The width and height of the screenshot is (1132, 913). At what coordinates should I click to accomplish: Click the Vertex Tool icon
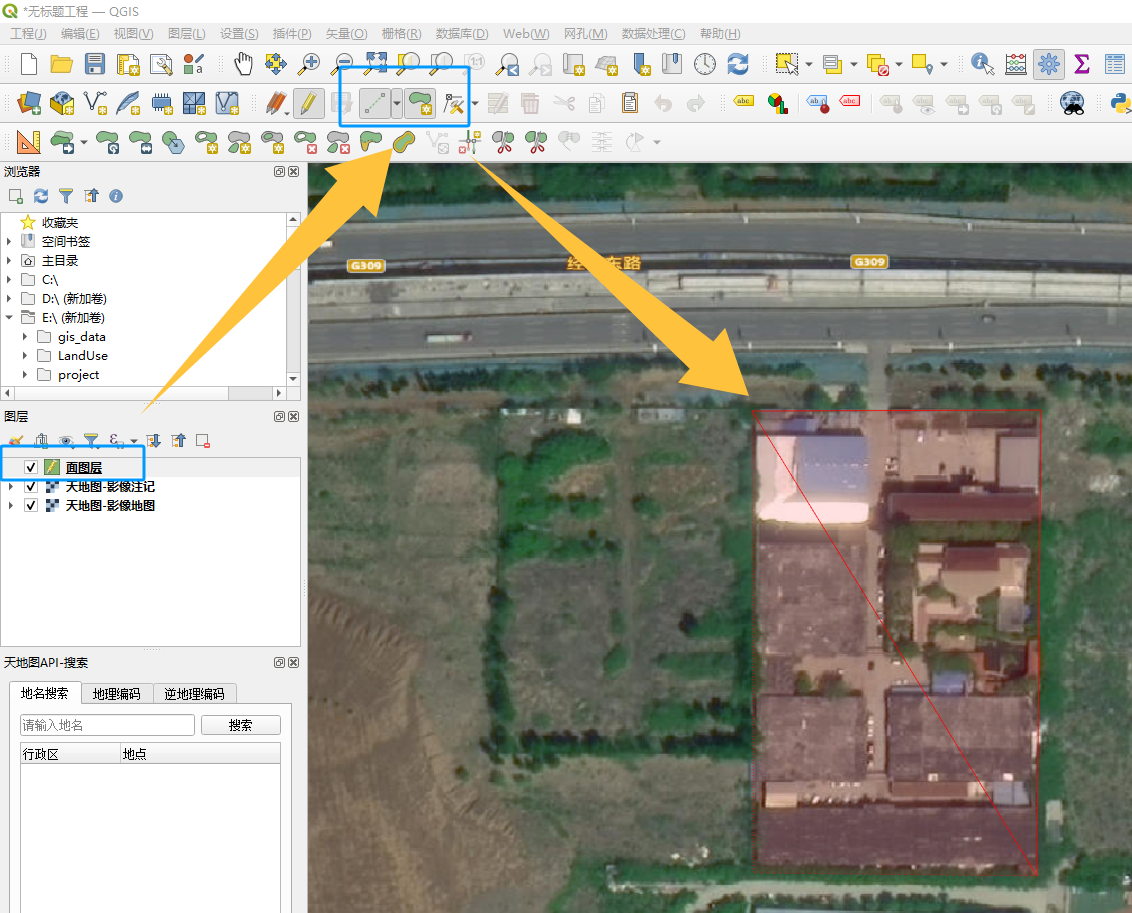tap(453, 103)
